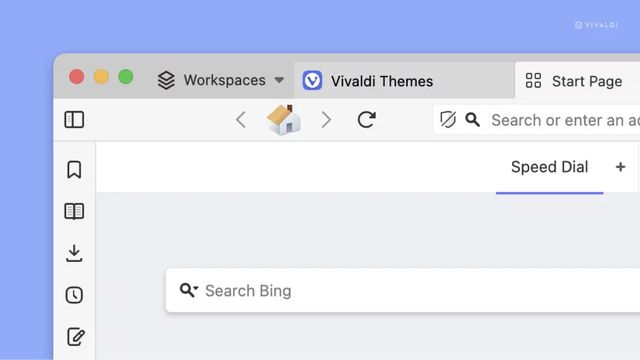The height and width of the screenshot is (360, 640).
Task: Toggle the side panel visibility button
Action: 74,120
